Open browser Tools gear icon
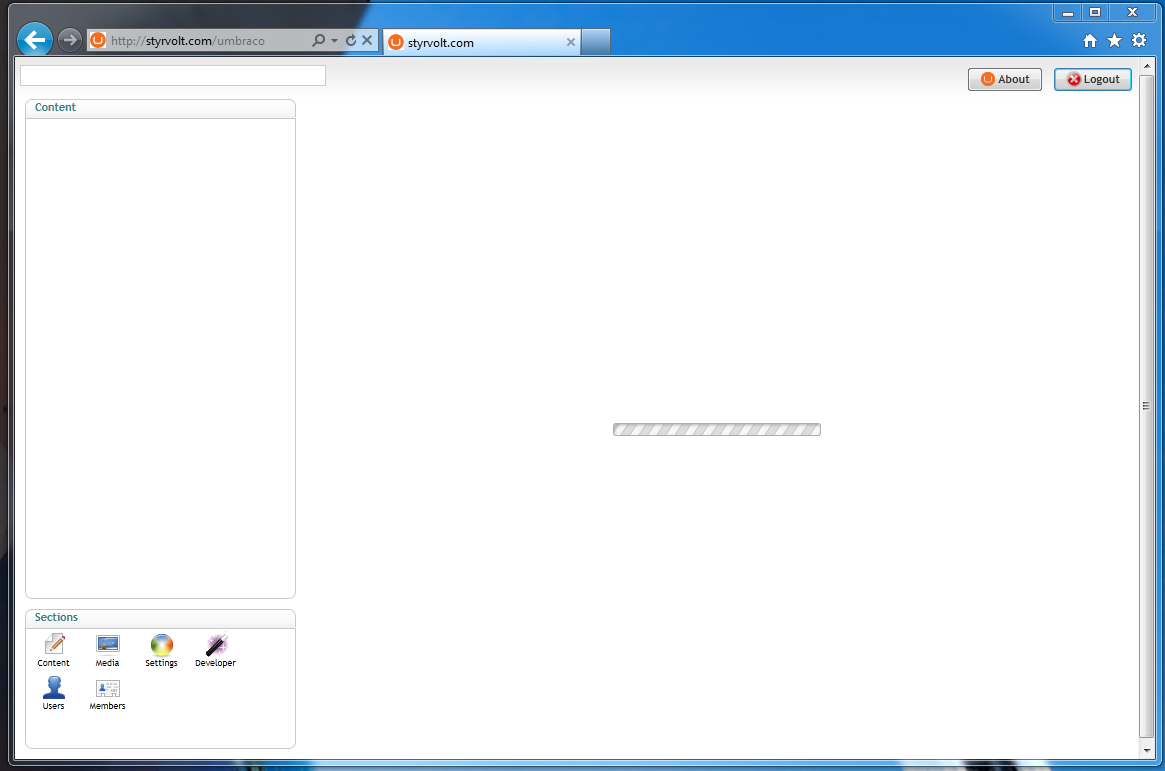Viewport: 1165px width, 771px height. pyautogui.click(x=1139, y=41)
